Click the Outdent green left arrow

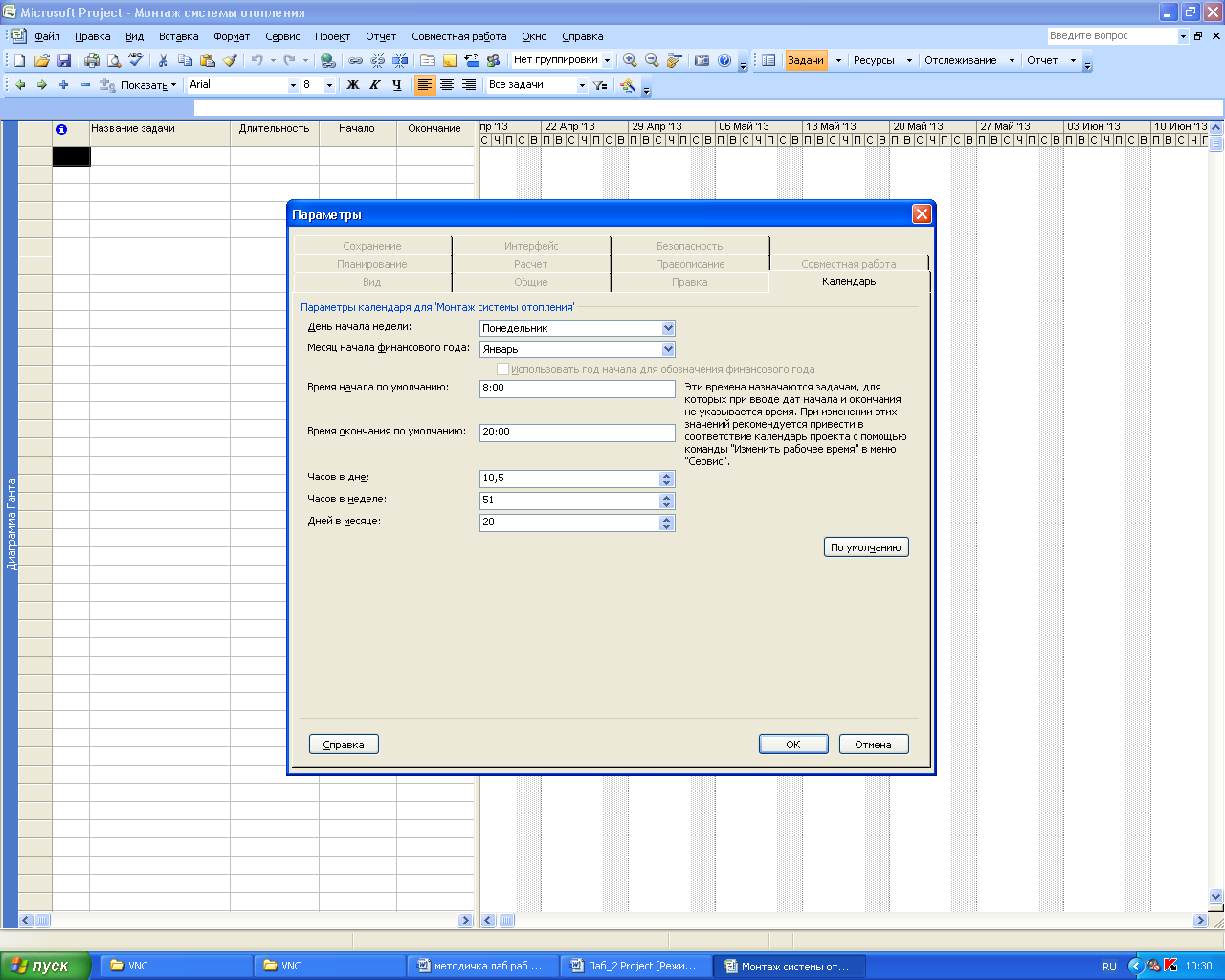(x=20, y=85)
